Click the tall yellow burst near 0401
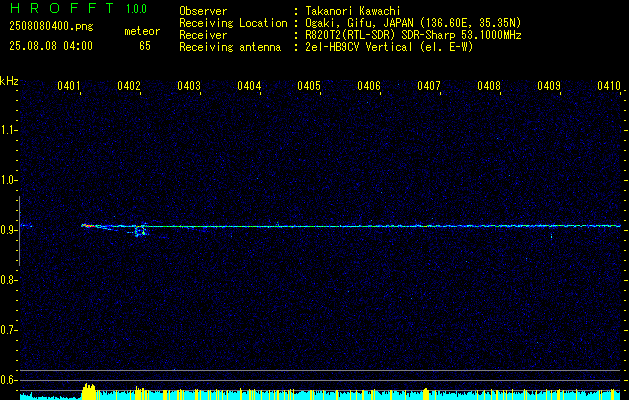Screen dimensions: 629x400 tap(89, 392)
